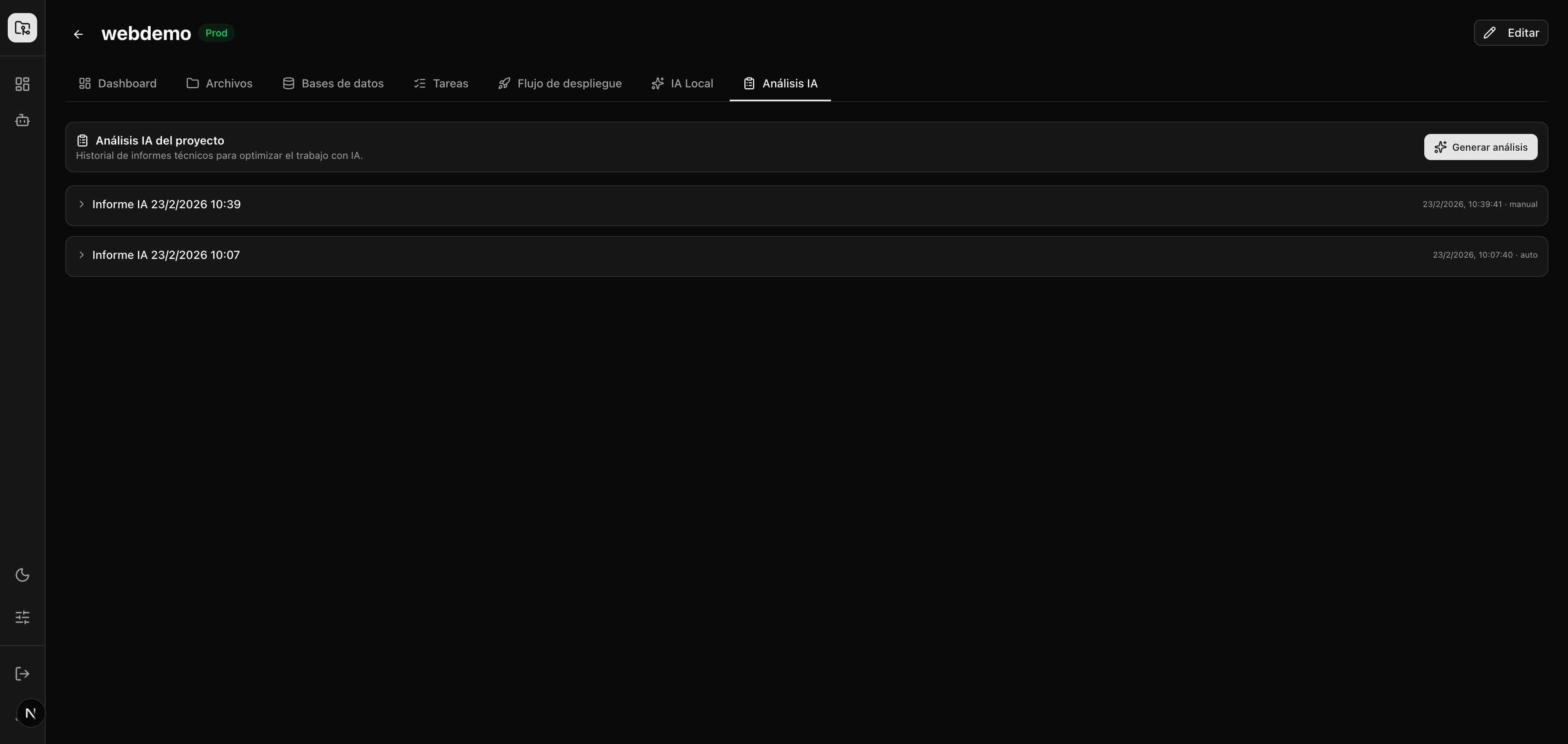Toggle dark mode with the moon icon
Screen dimensions: 1568x744
click(22, 575)
